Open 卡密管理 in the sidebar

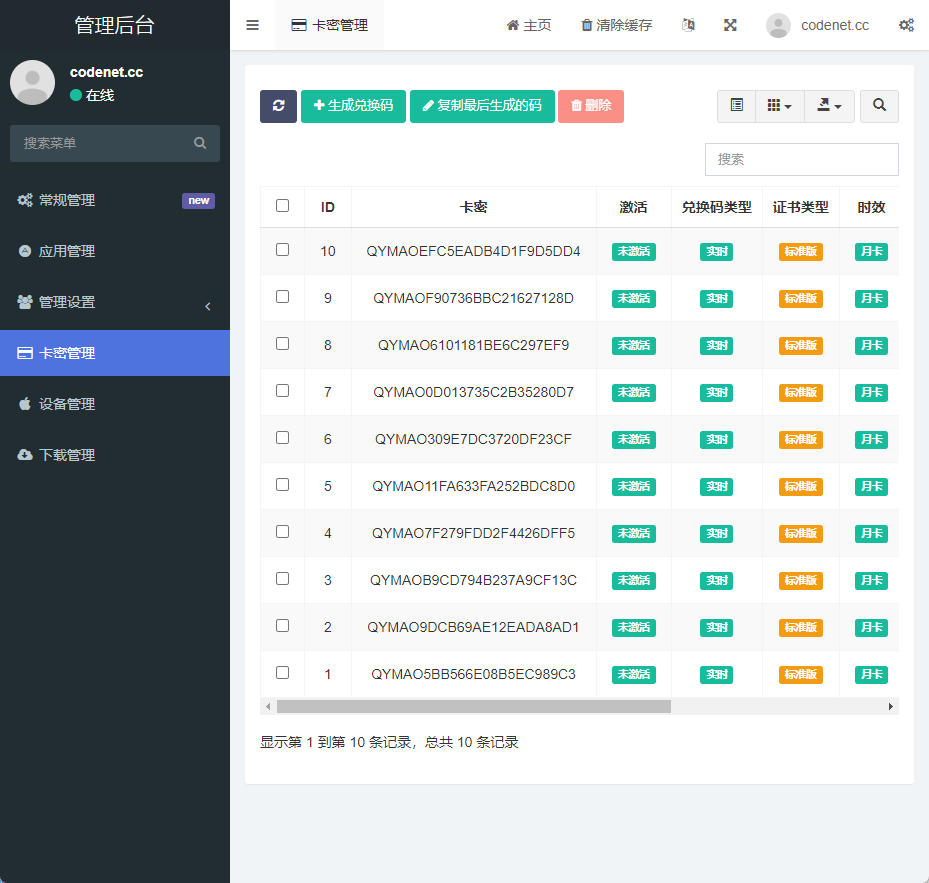[x=115, y=353]
